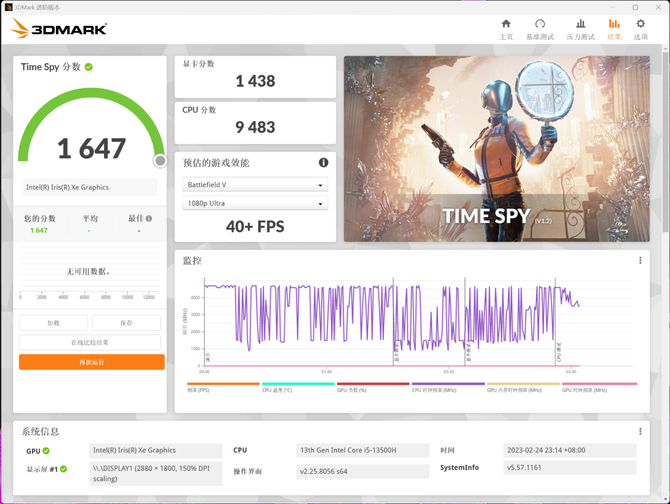Viewport: 670px width, 504px height.
Task: Click the SystemInfo version v5.57.1161 field
Action: 570,467
